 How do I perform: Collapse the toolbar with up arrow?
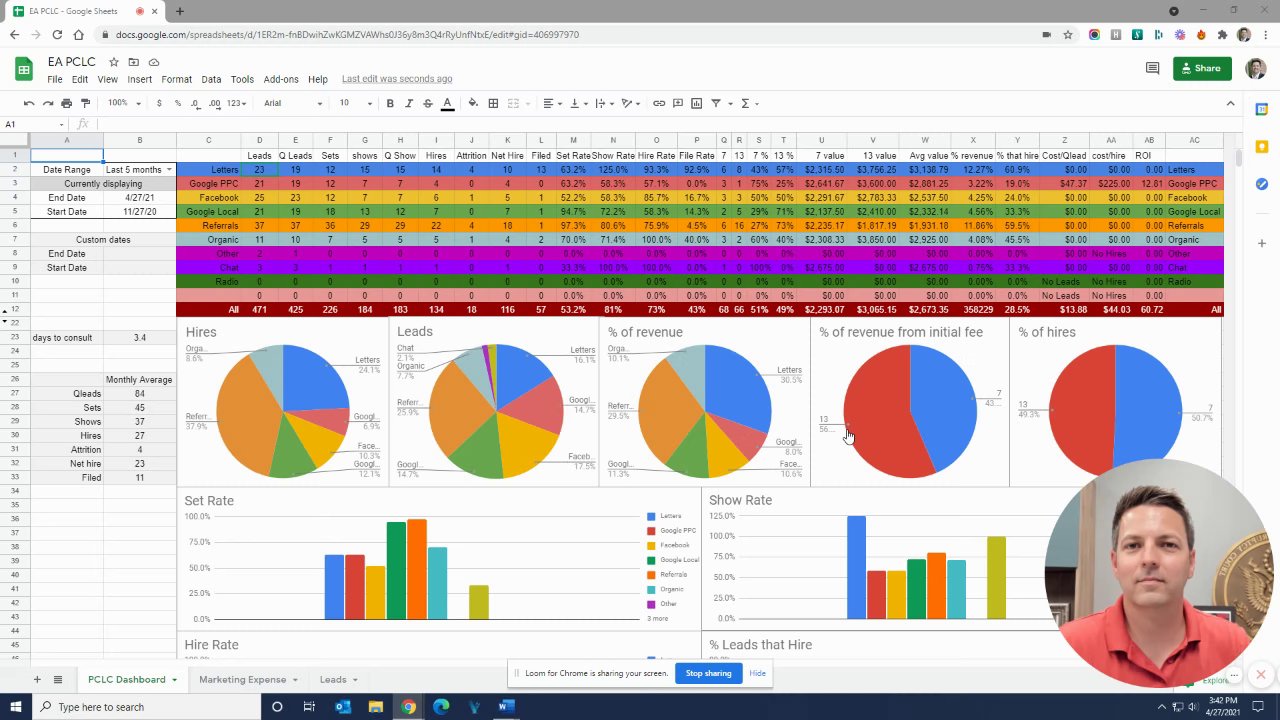(x=1230, y=103)
